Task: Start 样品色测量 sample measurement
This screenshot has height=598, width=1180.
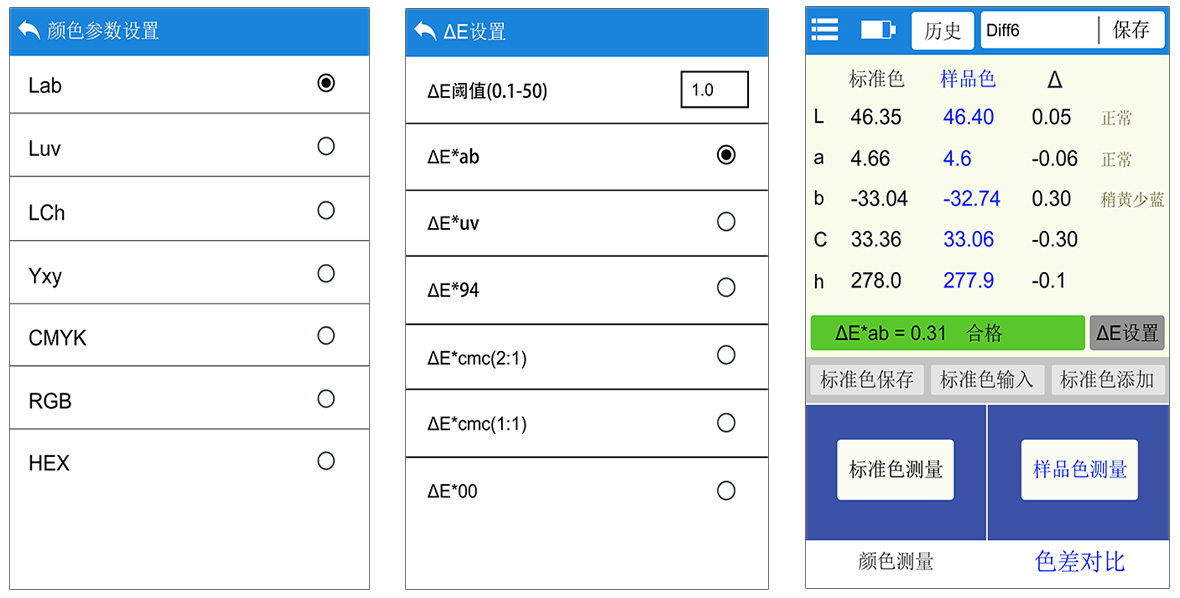Action: (1079, 470)
